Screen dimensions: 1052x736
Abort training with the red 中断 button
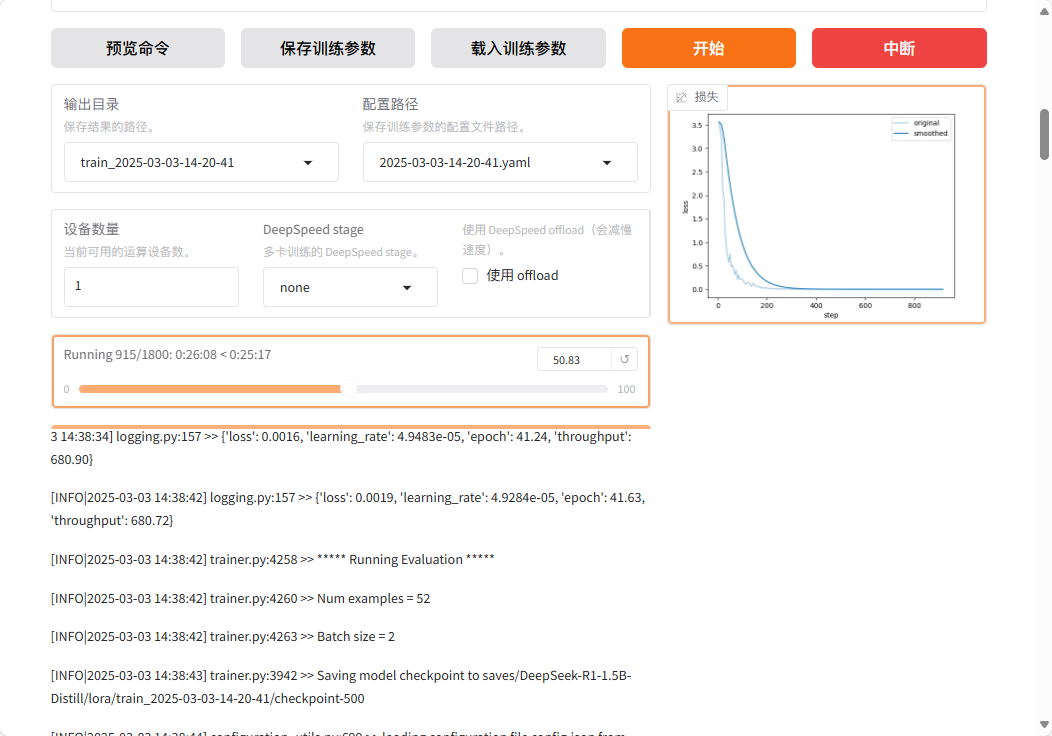[x=899, y=48]
